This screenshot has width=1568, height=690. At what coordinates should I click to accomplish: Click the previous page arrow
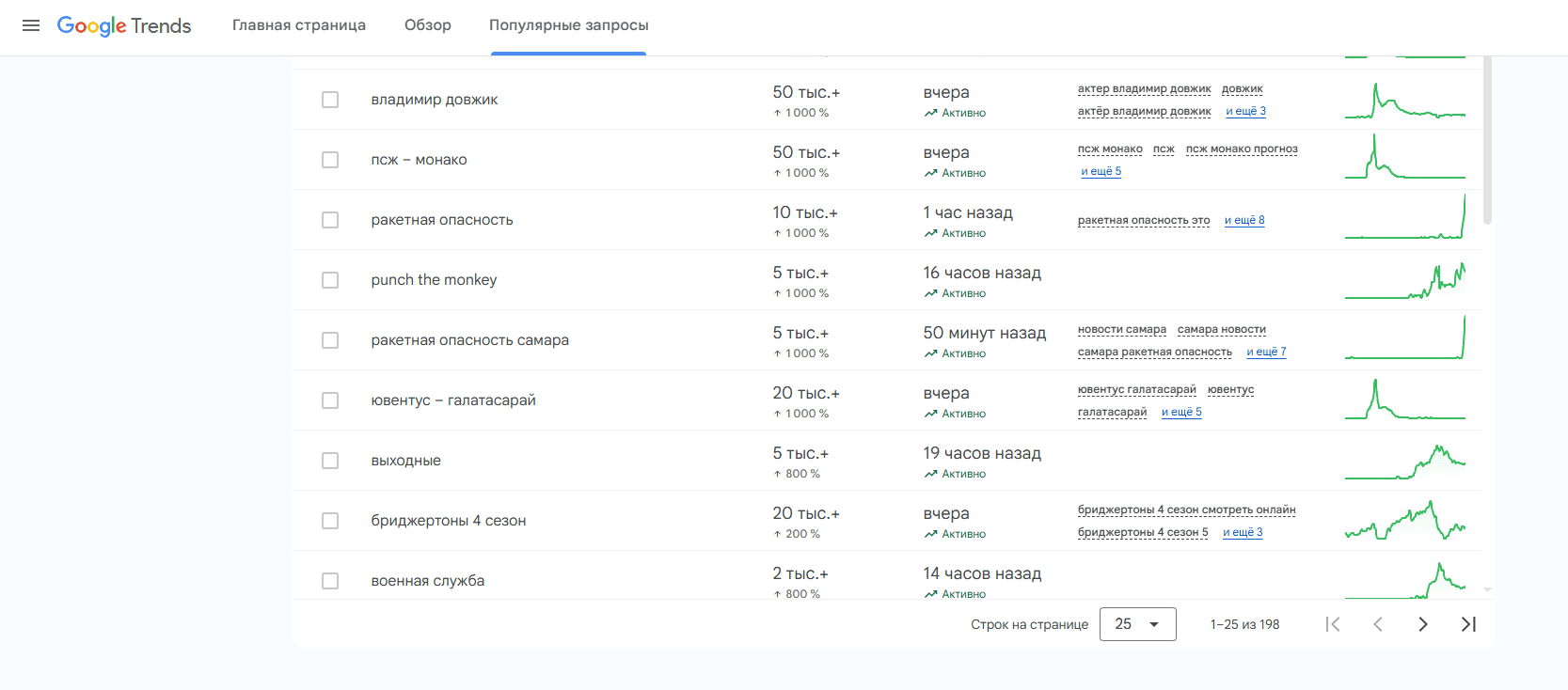coord(1377,624)
